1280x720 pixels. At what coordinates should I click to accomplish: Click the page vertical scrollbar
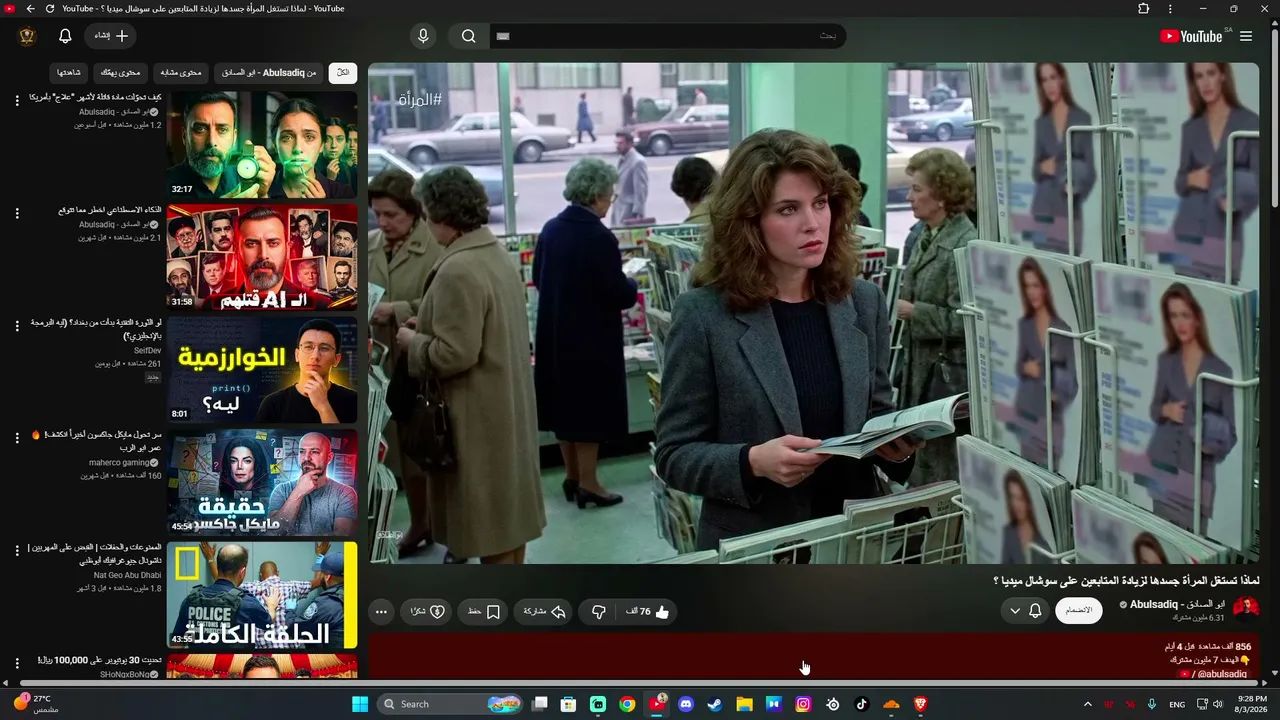pos(1274,120)
